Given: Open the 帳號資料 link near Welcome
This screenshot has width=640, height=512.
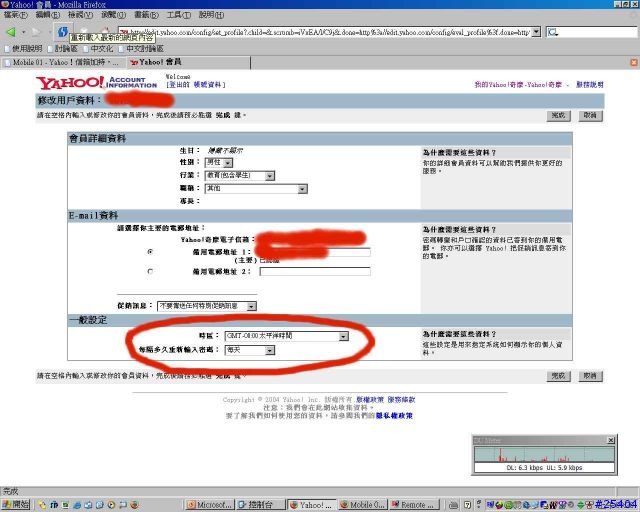Looking at the screenshot, I should [x=207, y=85].
